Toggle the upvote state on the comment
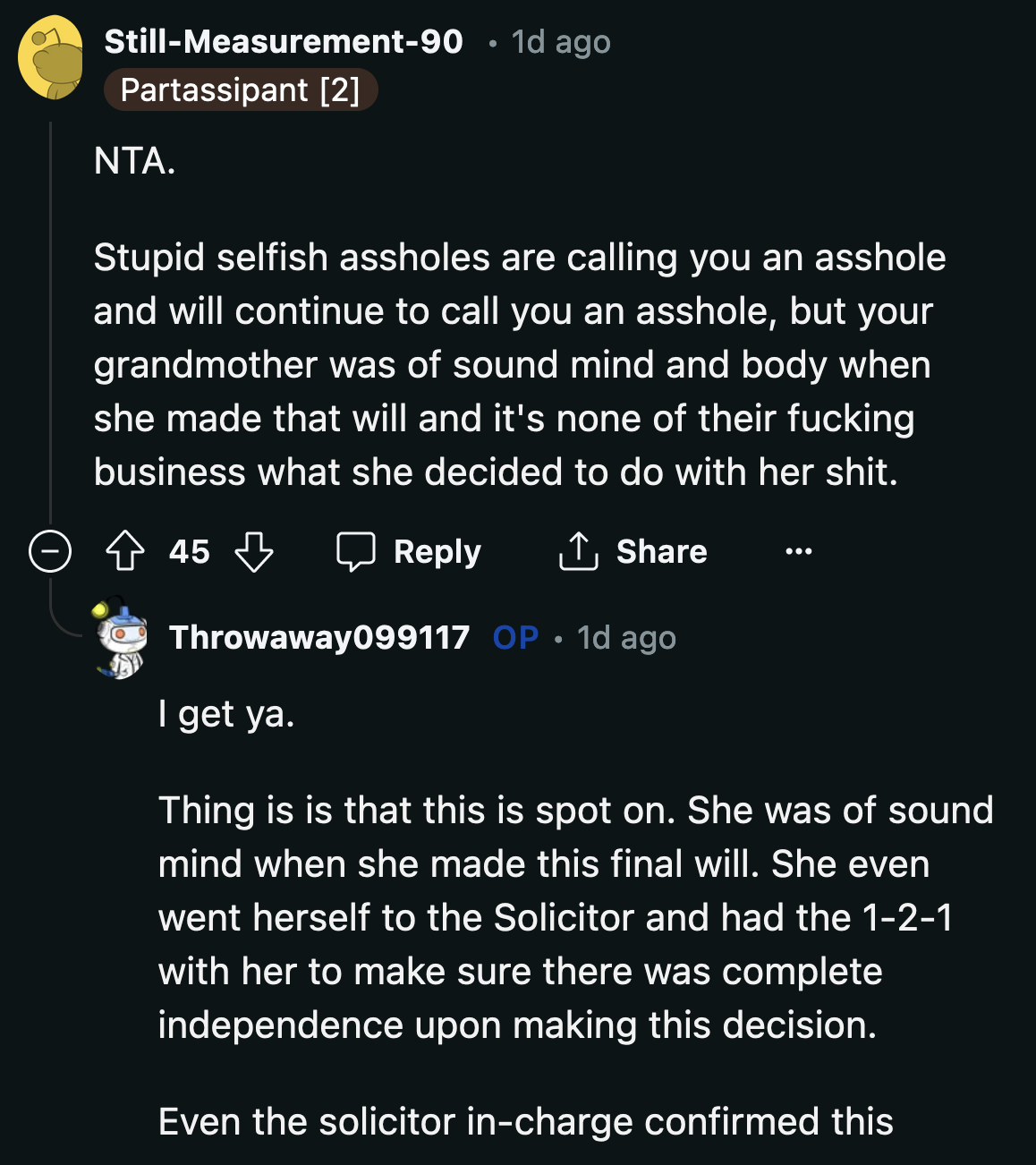 coord(126,552)
